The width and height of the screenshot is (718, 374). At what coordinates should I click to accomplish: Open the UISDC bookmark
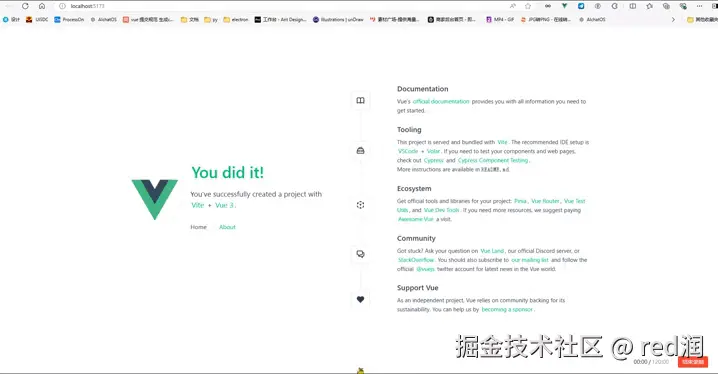point(37,20)
